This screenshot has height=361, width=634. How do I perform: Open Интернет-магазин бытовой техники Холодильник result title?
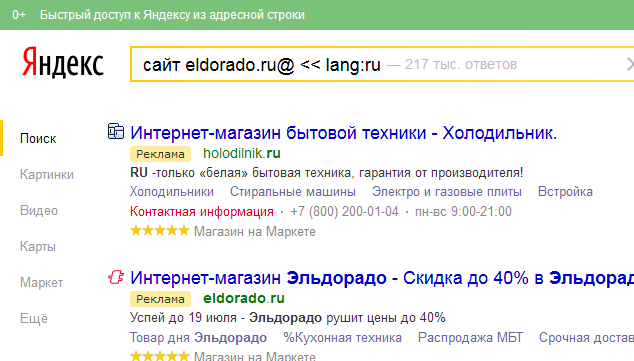click(x=343, y=133)
